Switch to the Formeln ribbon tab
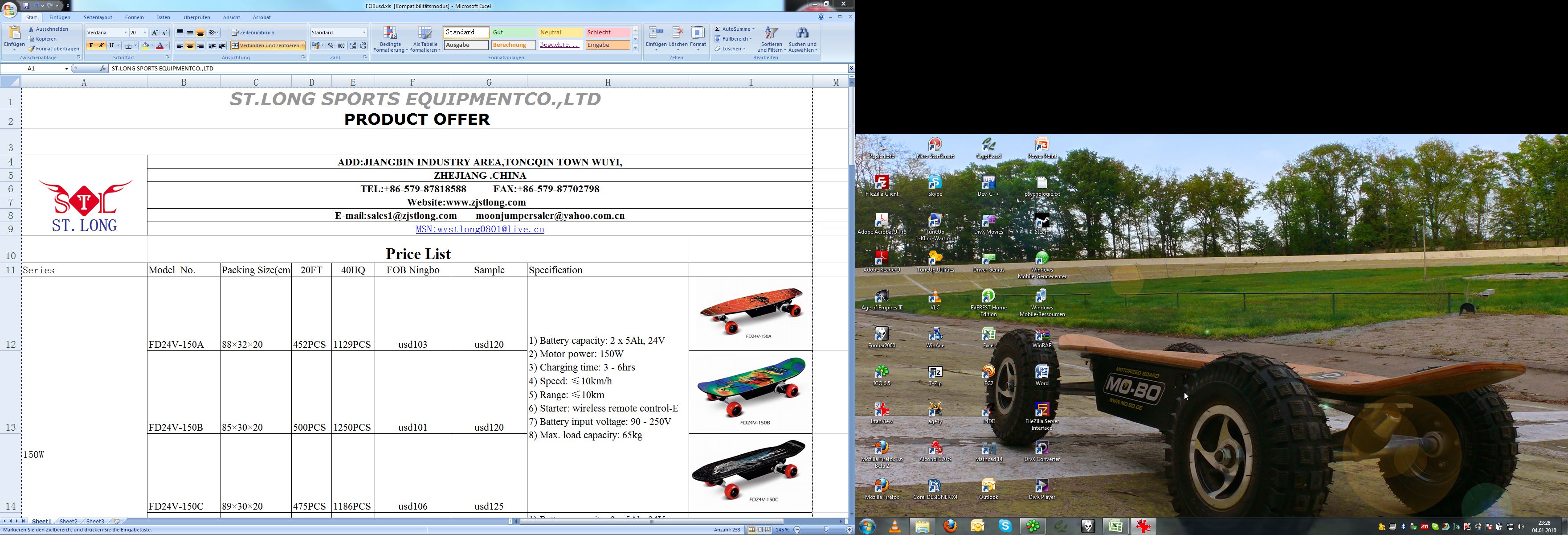Viewport: 1568px width, 535px height. [x=135, y=18]
